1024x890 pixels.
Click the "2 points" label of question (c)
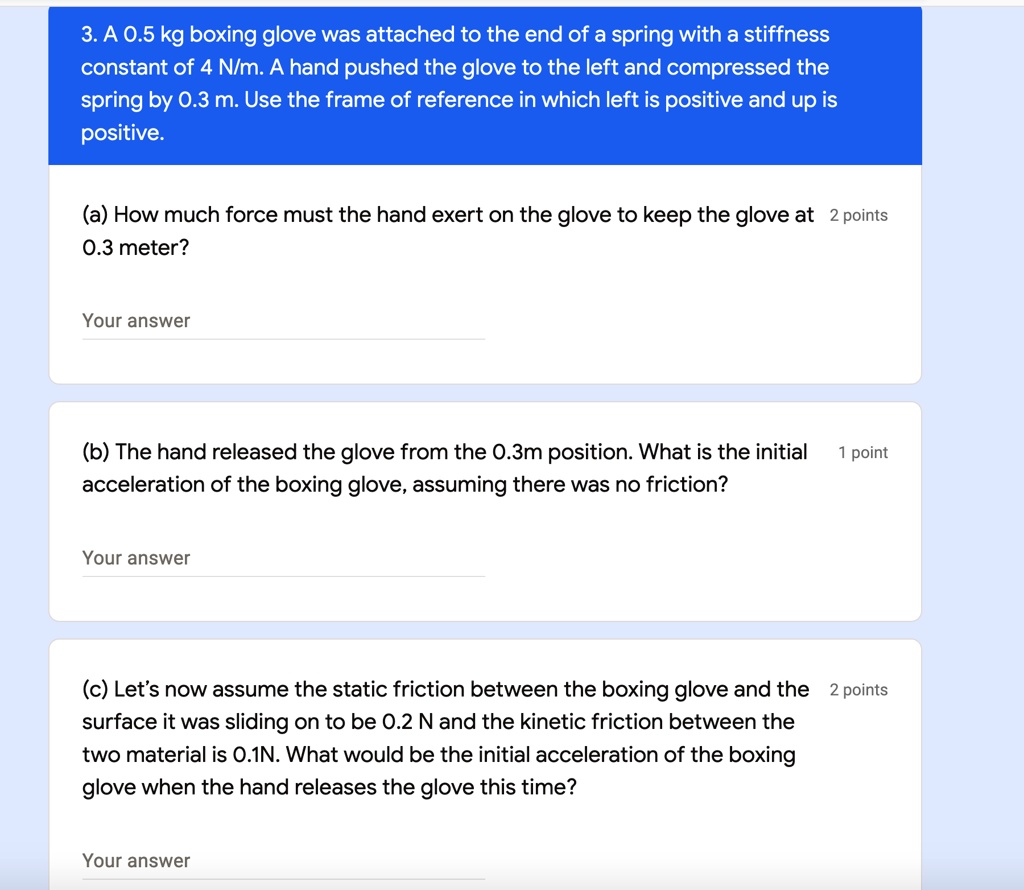(858, 690)
